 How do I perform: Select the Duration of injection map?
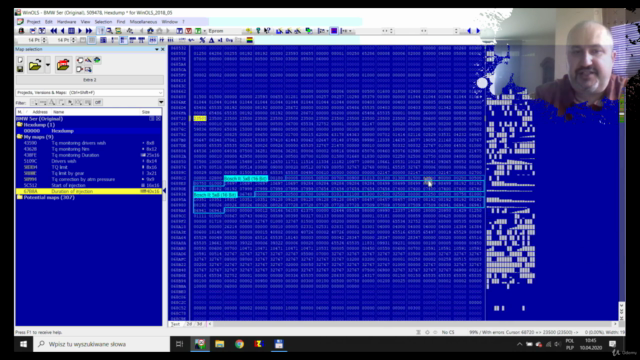[89, 191]
